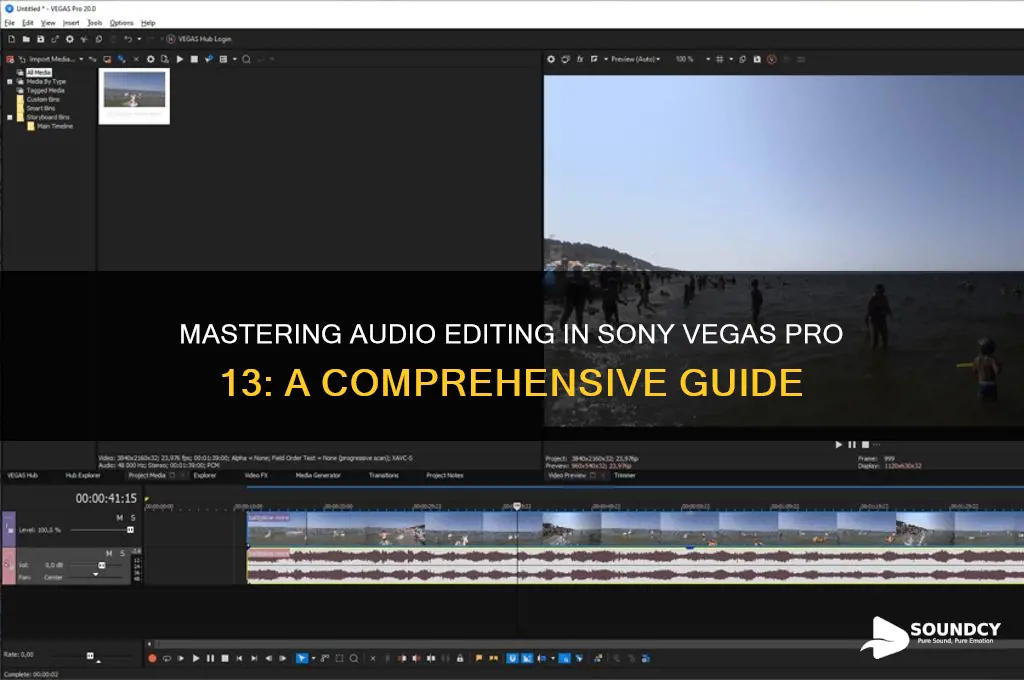The image size is (1024, 680).
Task: Save the project using the disk icon
Action: click(x=40, y=39)
